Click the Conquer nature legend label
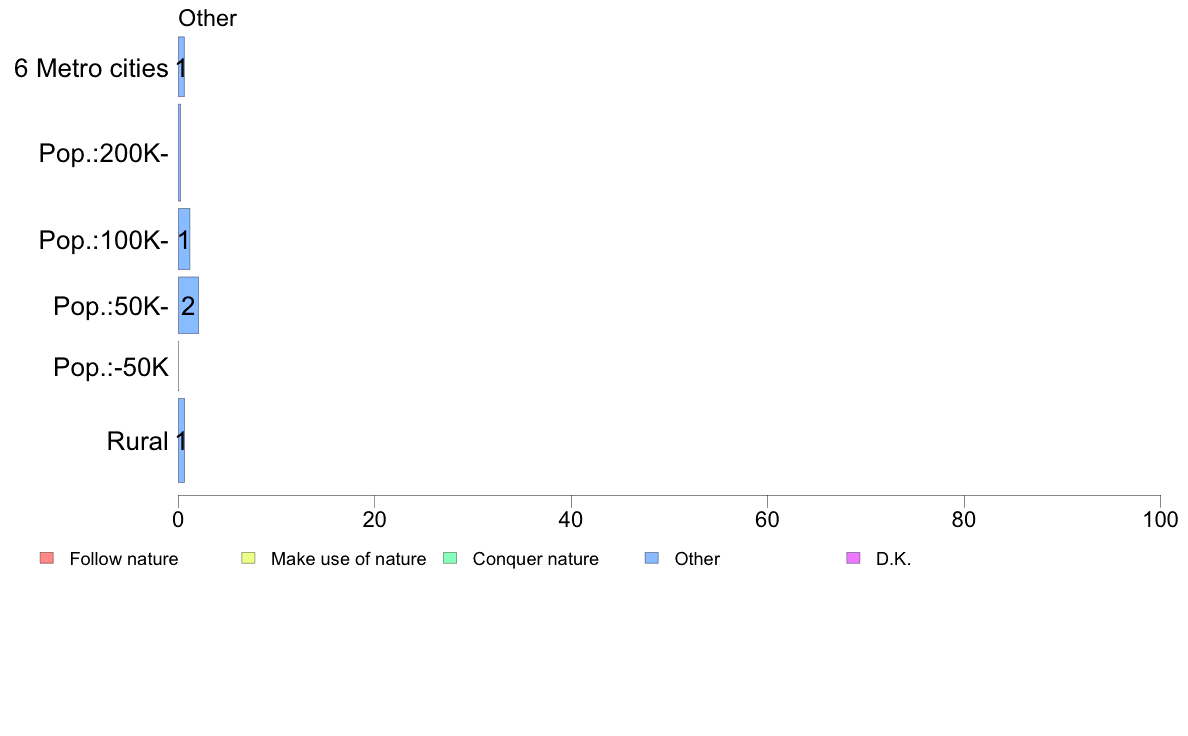The height and width of the screenshot is (736, 1188). pyautogui.click(x=536, y=559)
